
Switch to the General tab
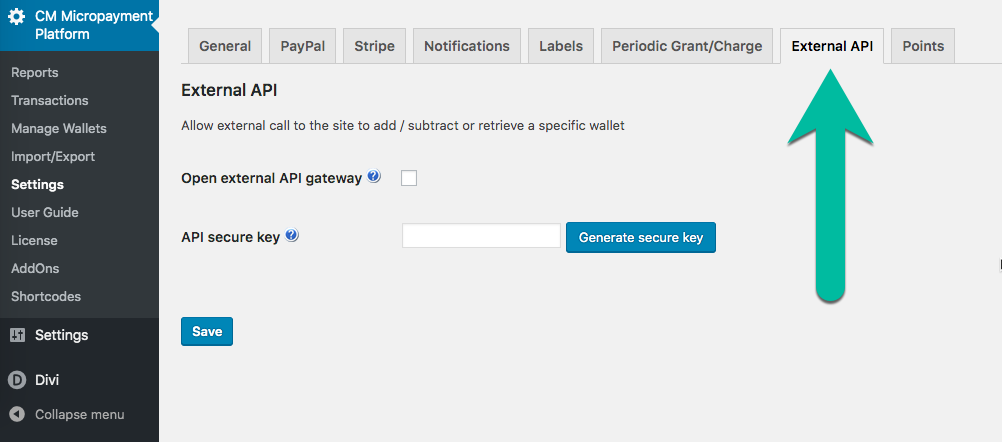point(225,46)
